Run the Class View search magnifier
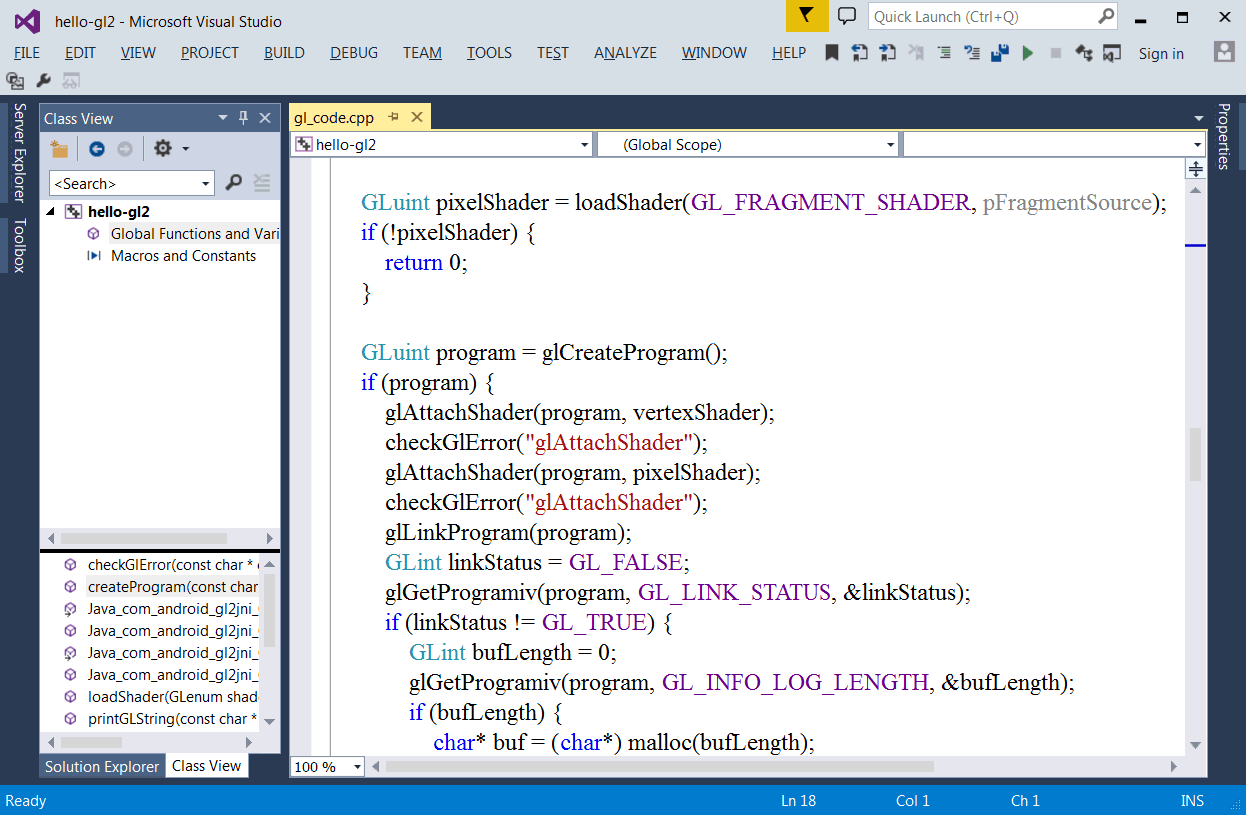This screenshot has height=815, width=1246. coord(233,182)
